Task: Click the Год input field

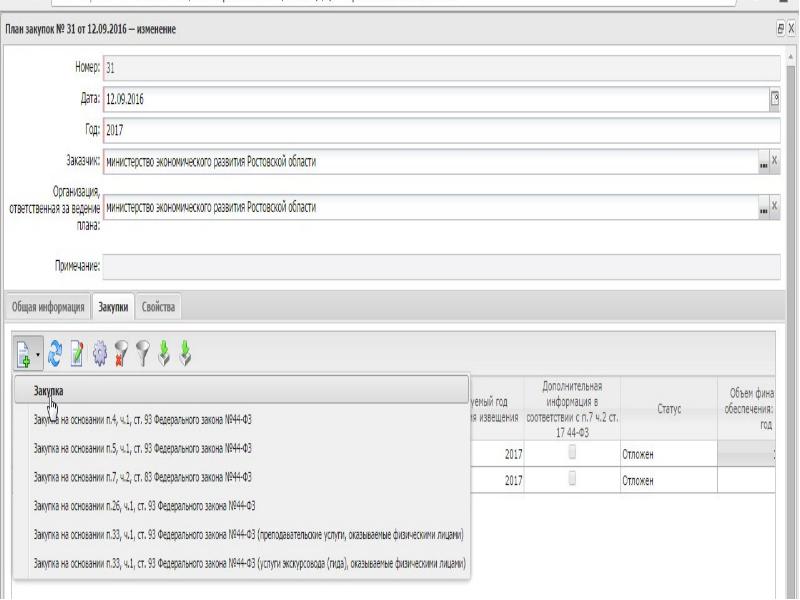Action: click(441, 130)
